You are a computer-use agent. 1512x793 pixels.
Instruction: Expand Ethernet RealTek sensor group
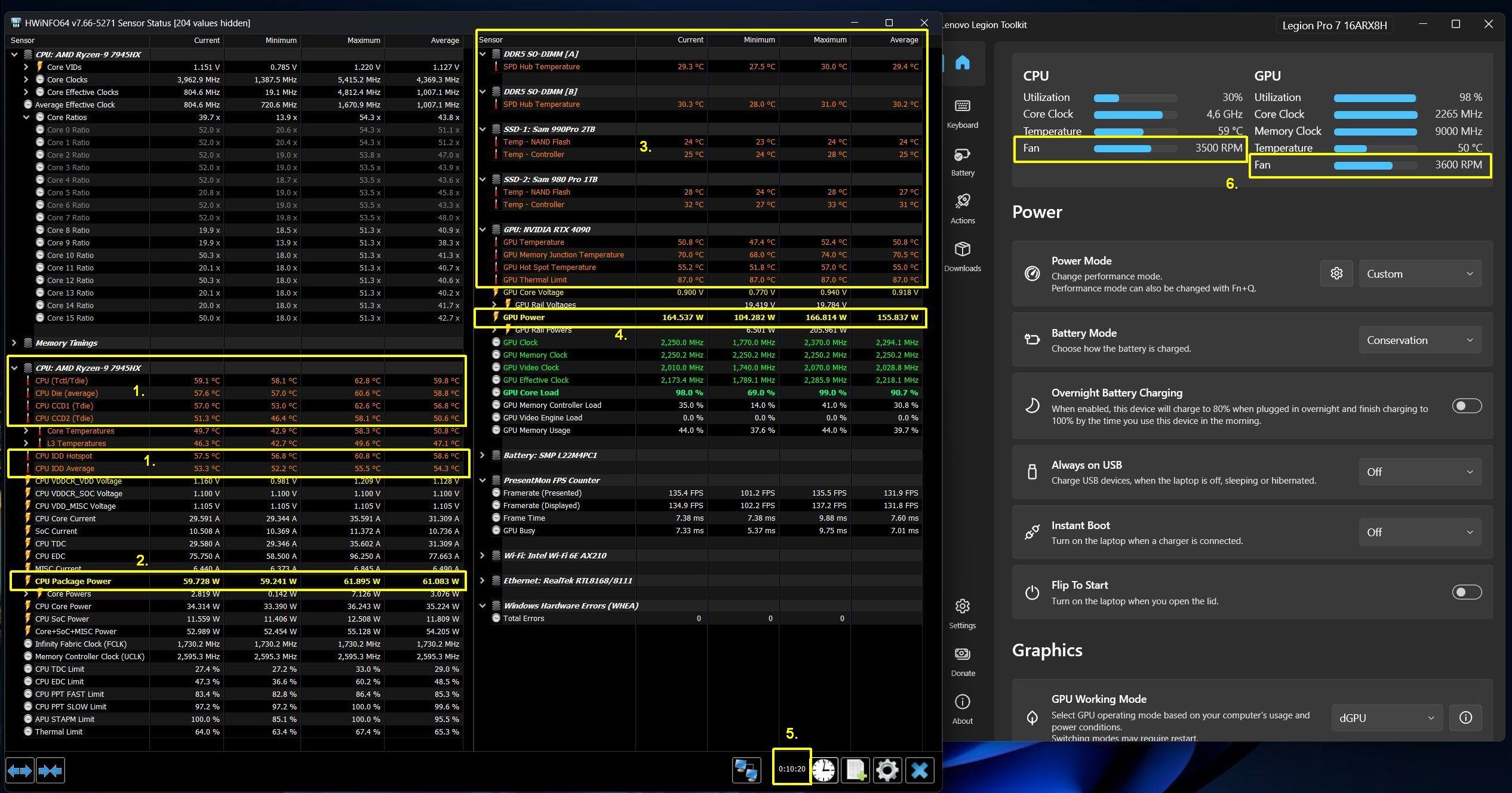(483, 580)
